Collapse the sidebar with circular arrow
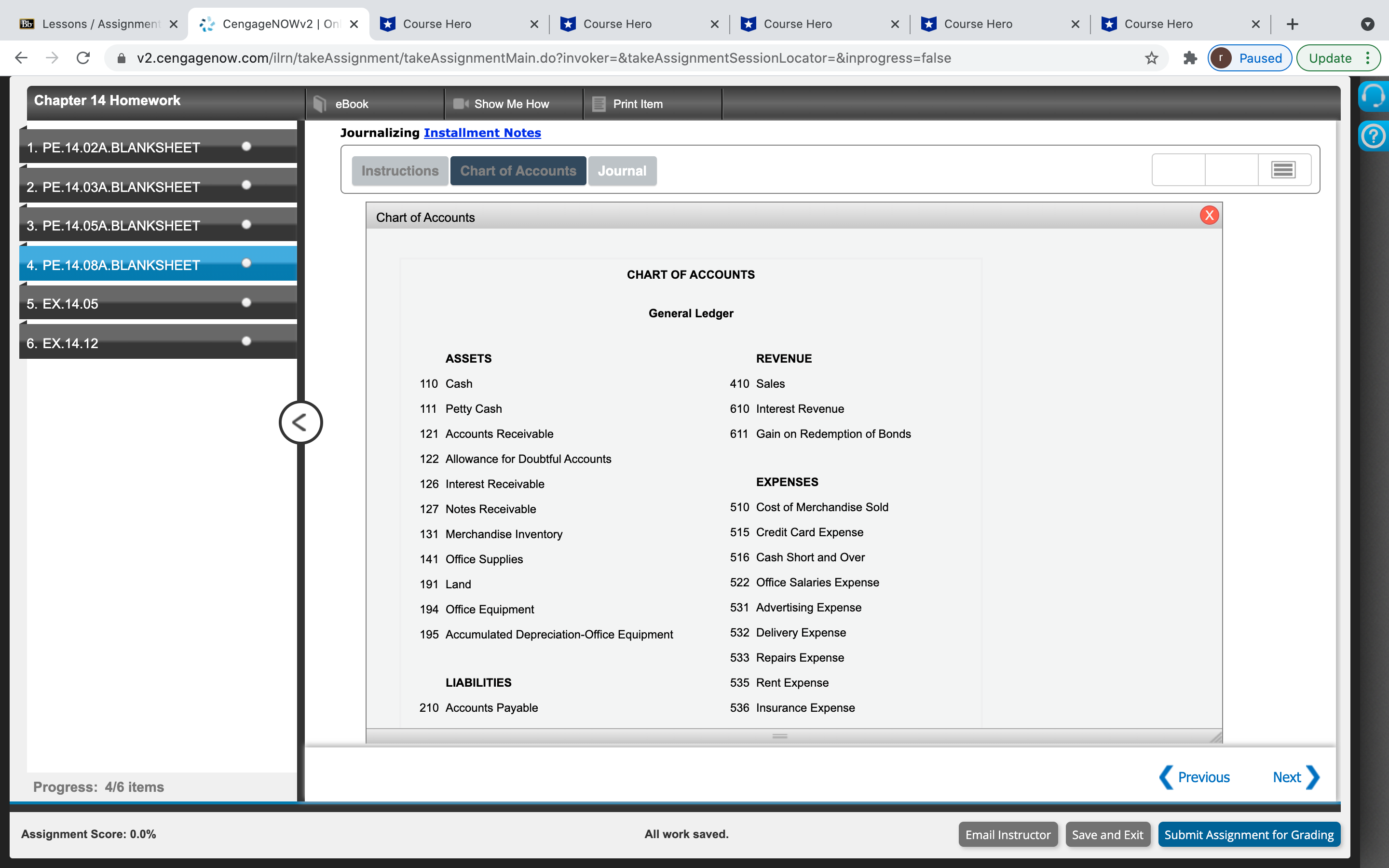 (x=300, y=422)
